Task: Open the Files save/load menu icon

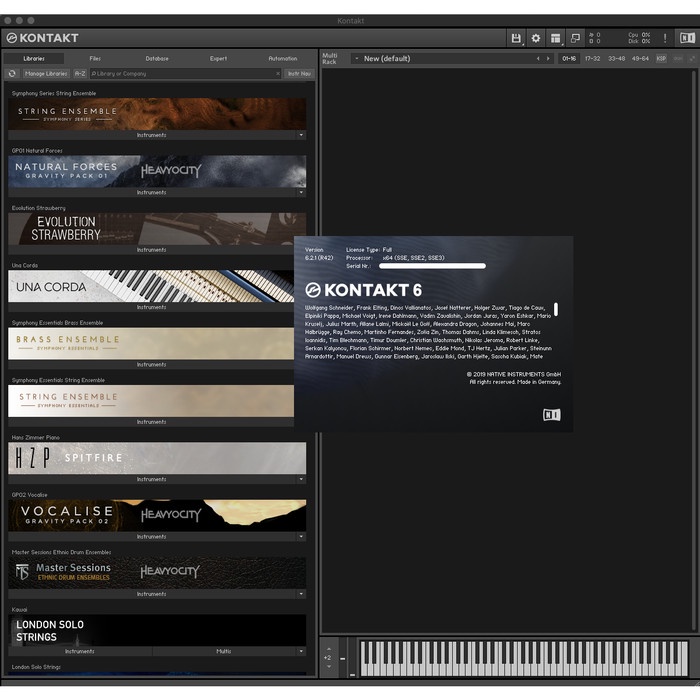Action: click(516, 38)
